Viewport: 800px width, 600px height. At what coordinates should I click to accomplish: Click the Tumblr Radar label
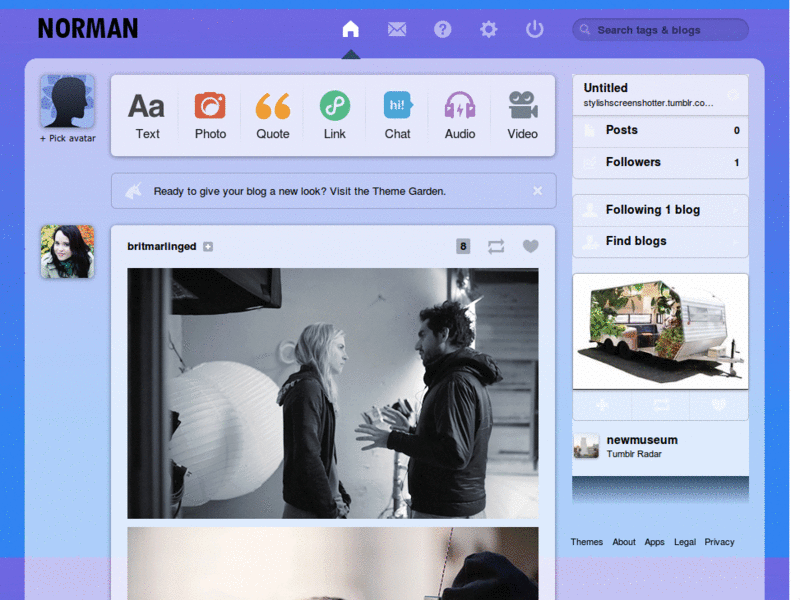click(x=634, y=454)
